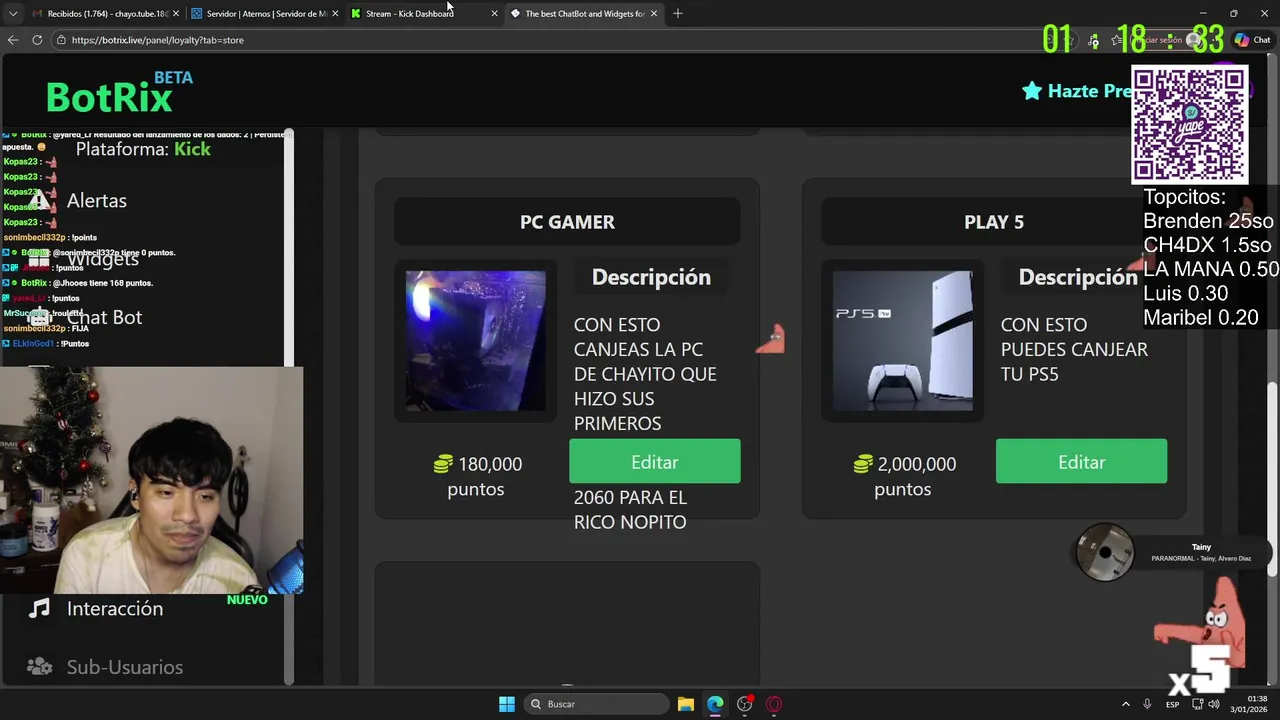1280x720 pixels.
Task: Open Microsoft Edge from the taskbar
Action: coord(715,704)
